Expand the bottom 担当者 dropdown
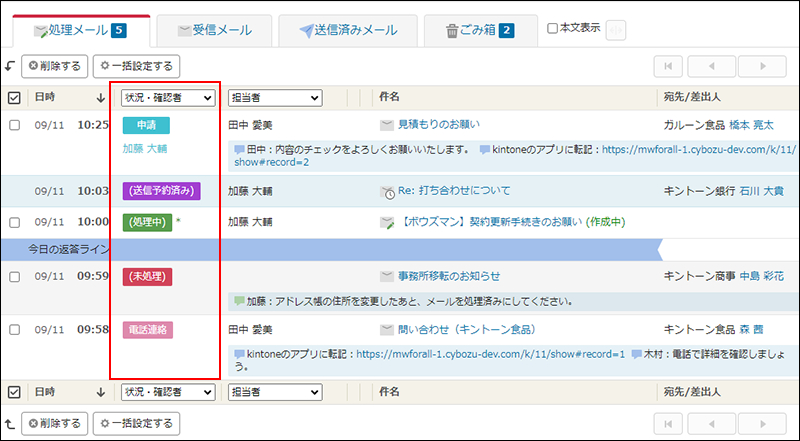 click(x=274, y=392)
